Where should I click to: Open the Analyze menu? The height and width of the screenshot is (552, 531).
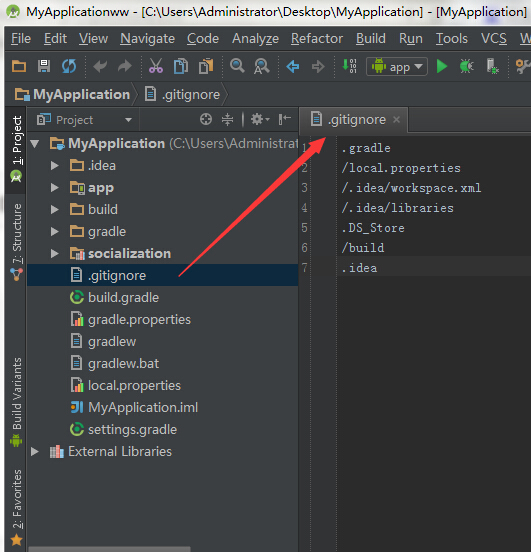pyautogui.click(x=255, y=38)
